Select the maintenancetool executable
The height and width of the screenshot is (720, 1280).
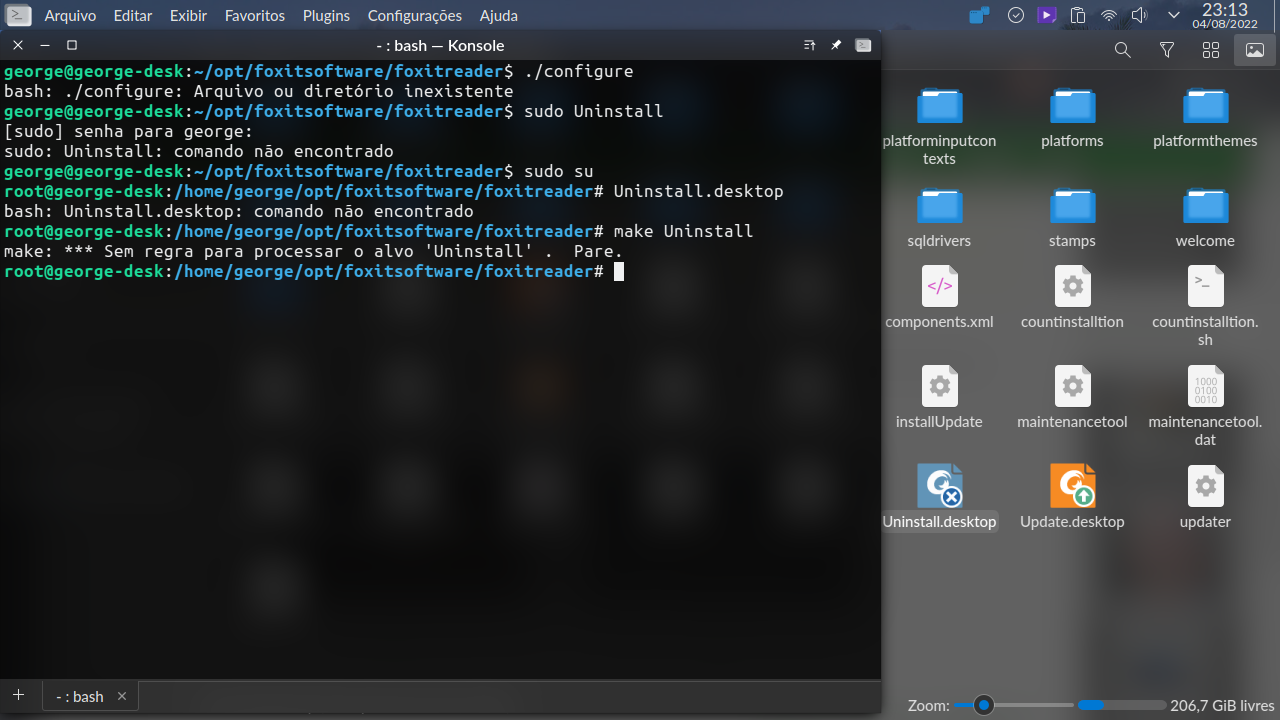[x=1072, y=398]
